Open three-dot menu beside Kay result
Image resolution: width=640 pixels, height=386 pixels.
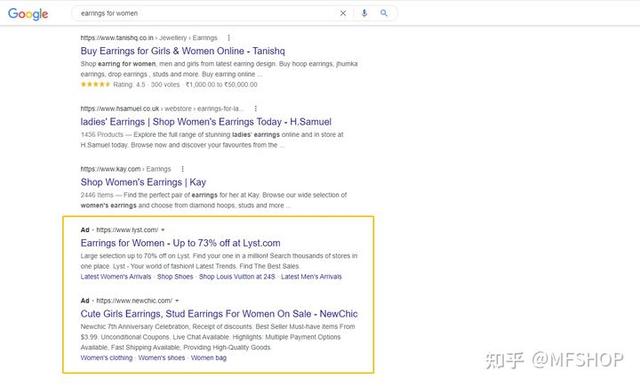click(x=182, y=169)
